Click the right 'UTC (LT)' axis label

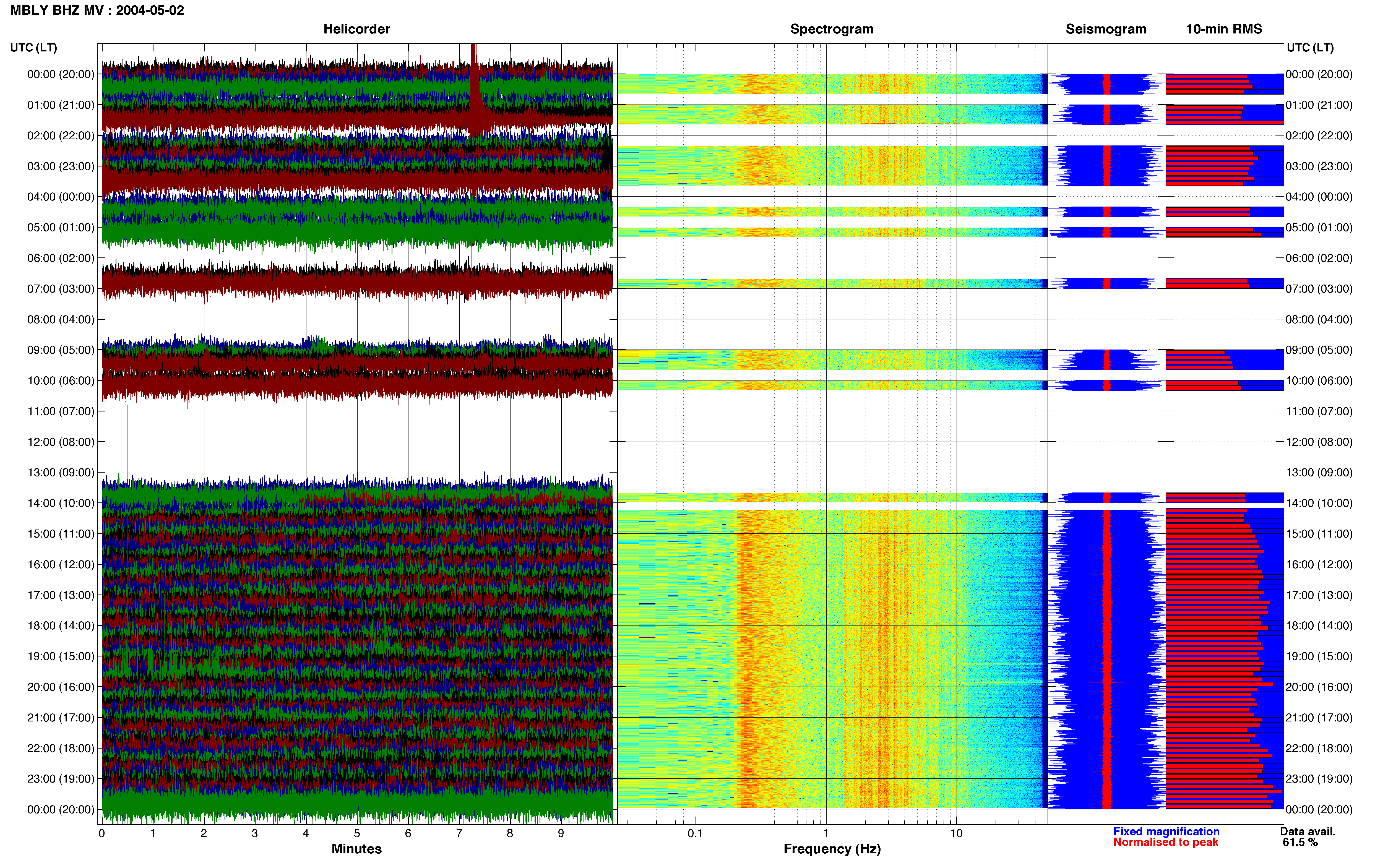click(x=1310, y=48)
